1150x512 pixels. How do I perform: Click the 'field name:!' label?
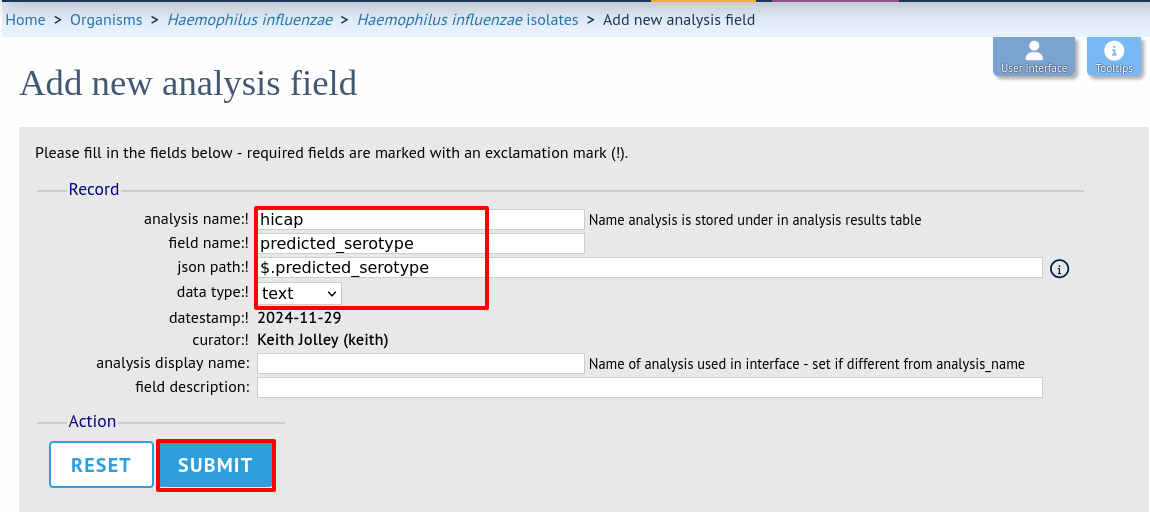click(x=209, y=243)
